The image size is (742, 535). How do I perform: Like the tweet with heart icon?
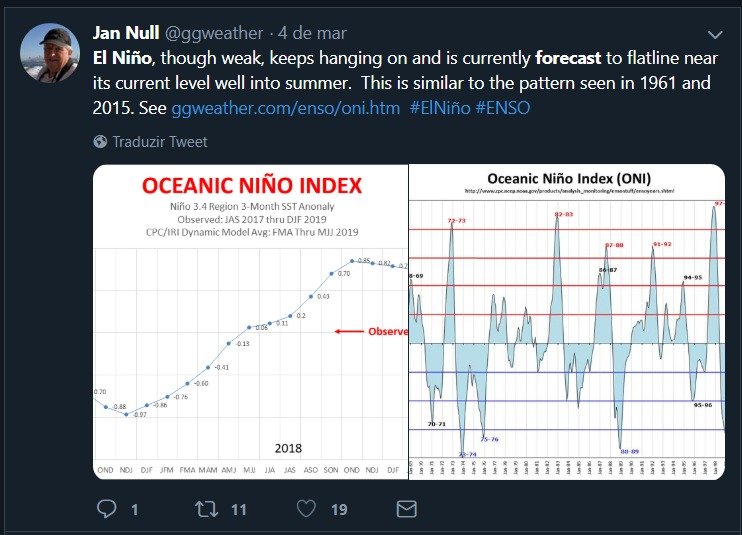[x=306, y=509]
